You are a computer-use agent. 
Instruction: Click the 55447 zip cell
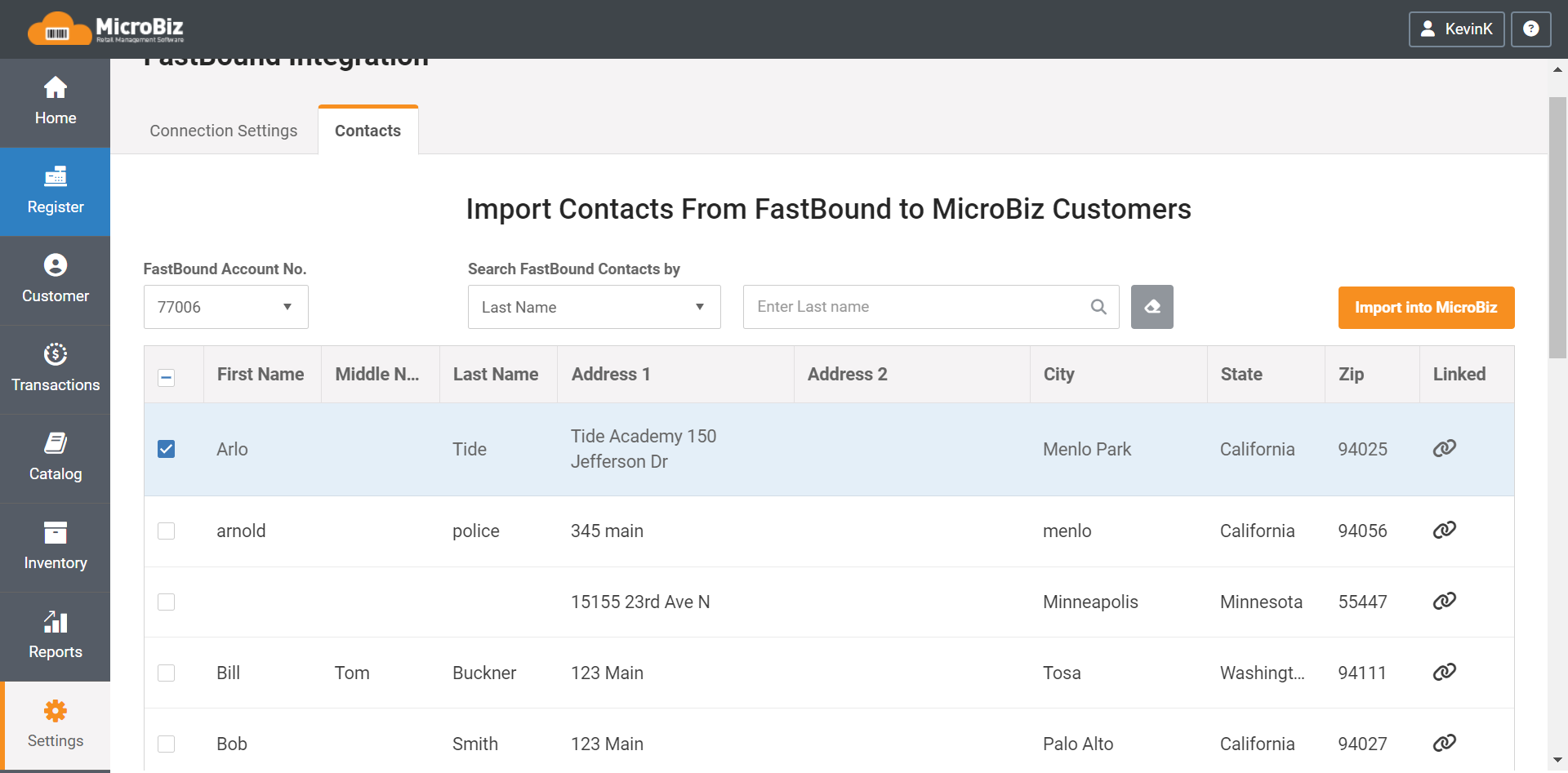point(1362,602)
